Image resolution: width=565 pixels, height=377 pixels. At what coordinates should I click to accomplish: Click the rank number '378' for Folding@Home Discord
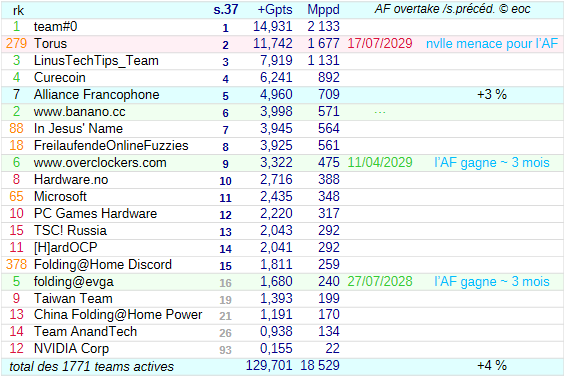tap(16, 265)
